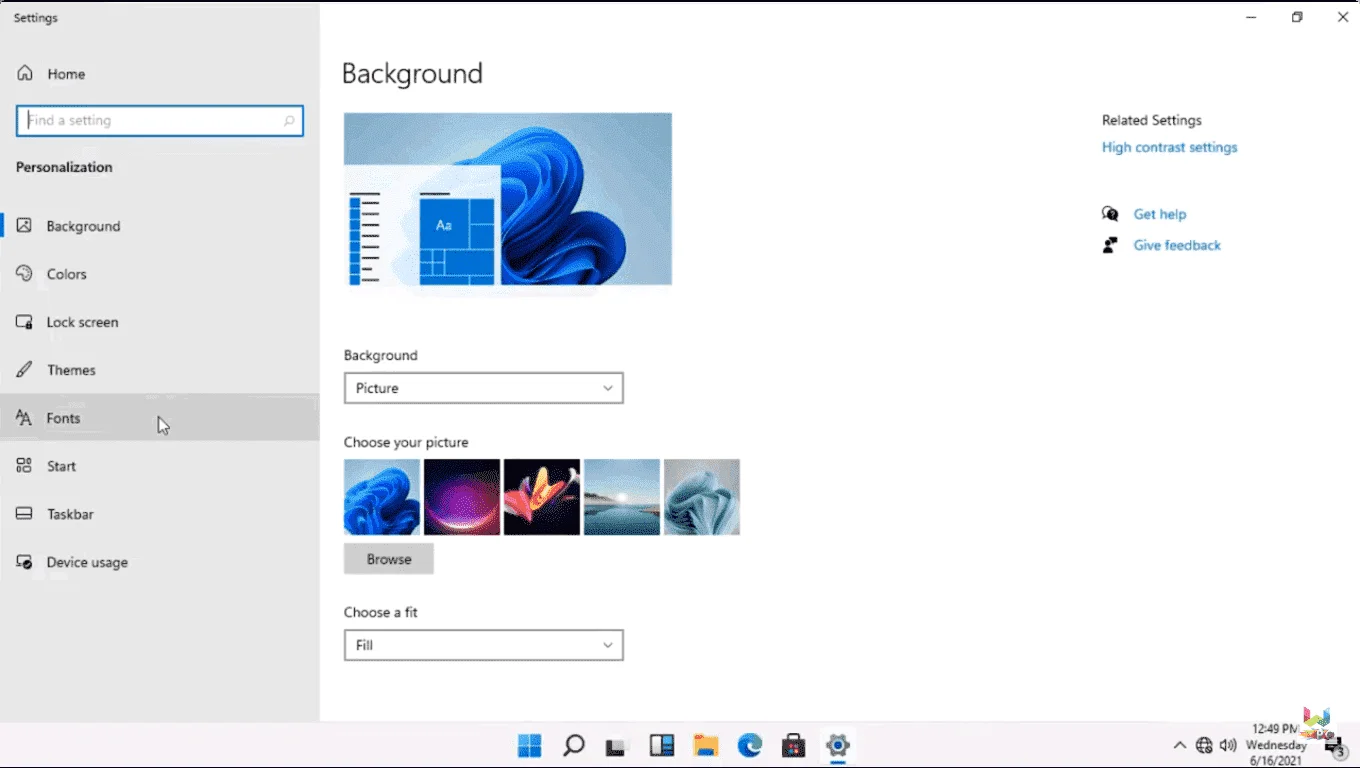
Task: Show hidden tray icons chevron
Action: pos(1180,745)
